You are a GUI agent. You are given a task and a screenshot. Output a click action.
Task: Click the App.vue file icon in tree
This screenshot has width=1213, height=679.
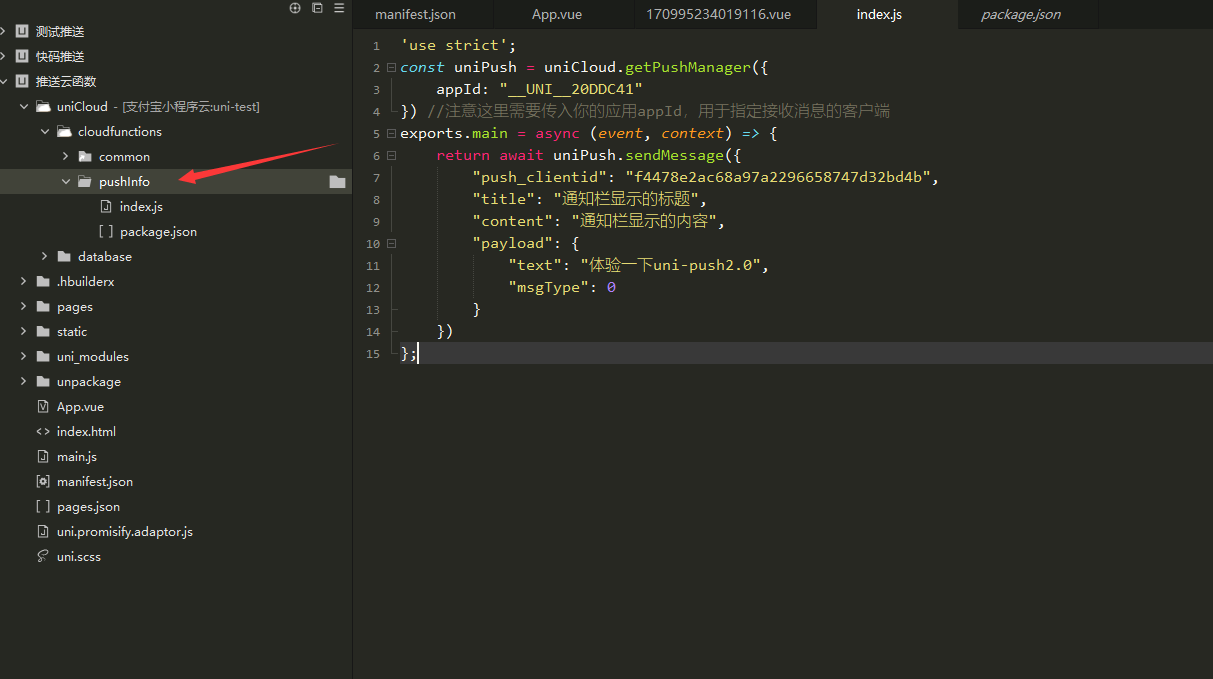click(43, 407)
